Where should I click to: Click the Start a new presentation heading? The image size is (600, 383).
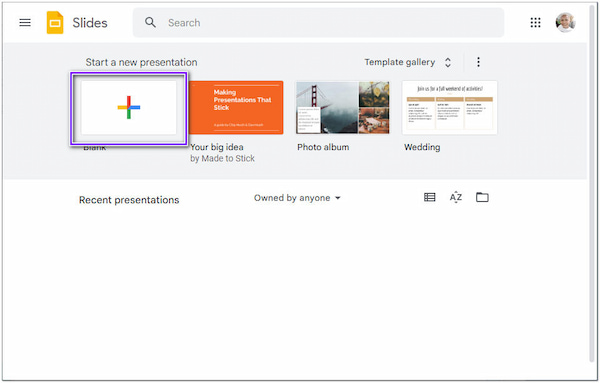click(x=141, y=62)
